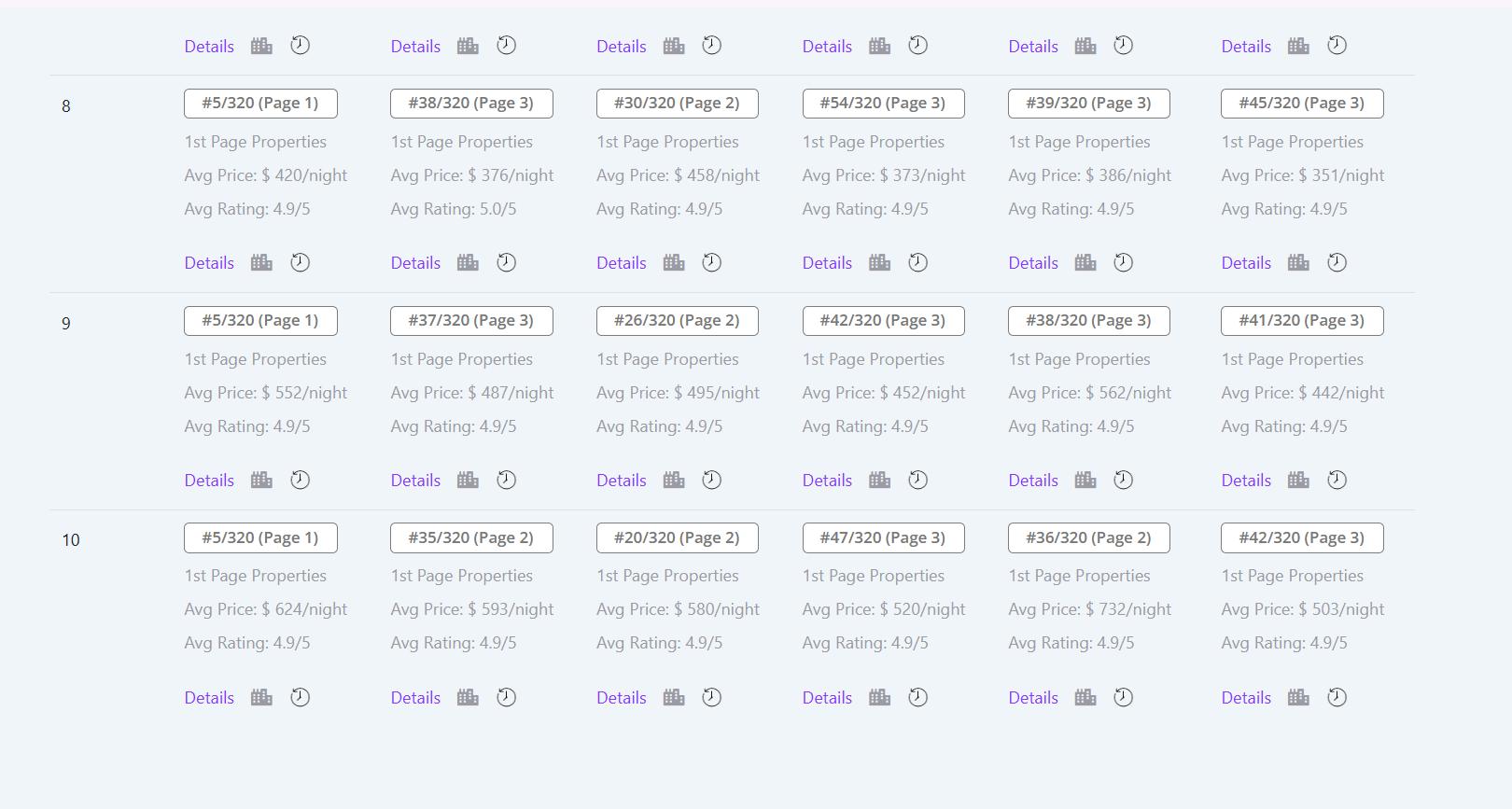Select the #26/320 (Page 2) rank badge
The image size is (1512, 809).
pyautogui.click(x=678, y=321)
